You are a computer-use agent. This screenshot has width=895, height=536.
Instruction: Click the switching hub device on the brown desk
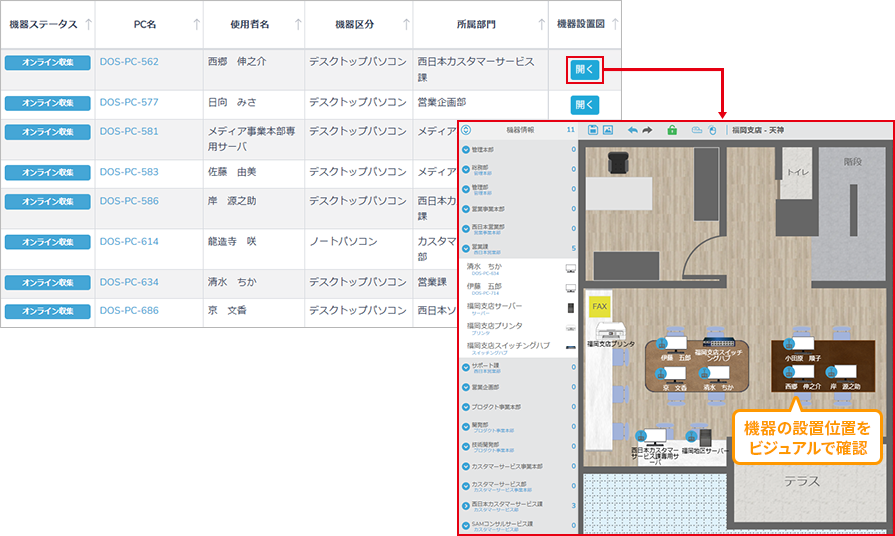pos(718,342)
